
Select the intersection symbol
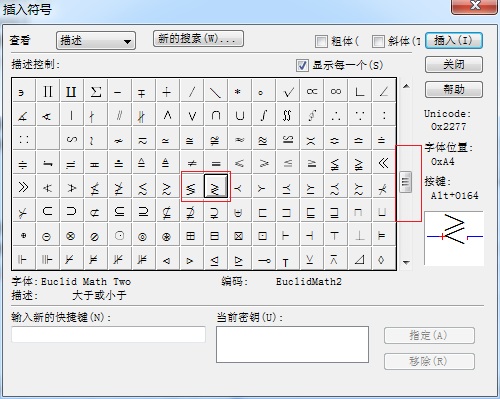(216, 115)
